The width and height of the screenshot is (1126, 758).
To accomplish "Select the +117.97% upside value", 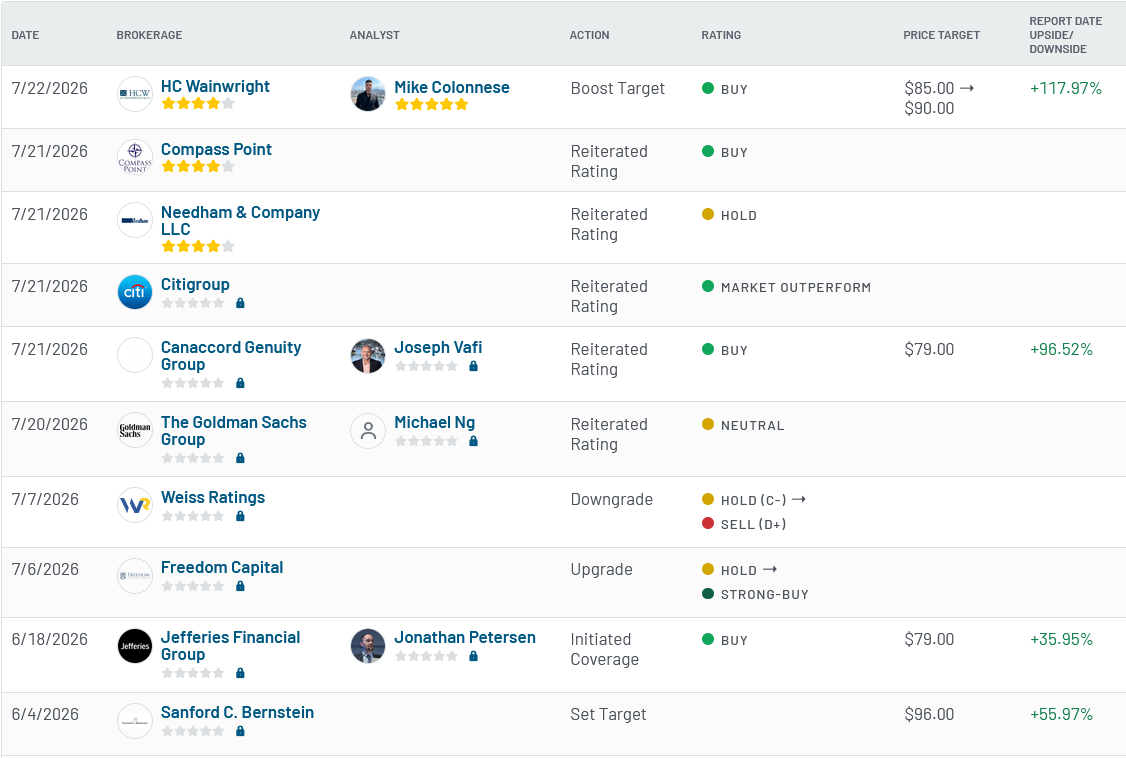I will (1066, 88).
